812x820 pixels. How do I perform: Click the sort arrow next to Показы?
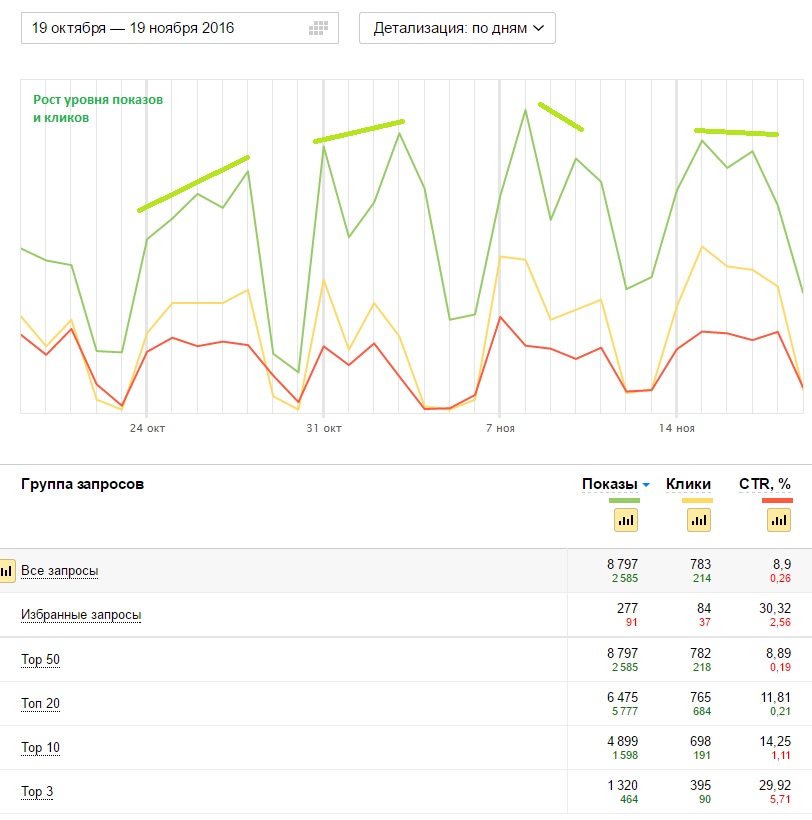(646, 486)
